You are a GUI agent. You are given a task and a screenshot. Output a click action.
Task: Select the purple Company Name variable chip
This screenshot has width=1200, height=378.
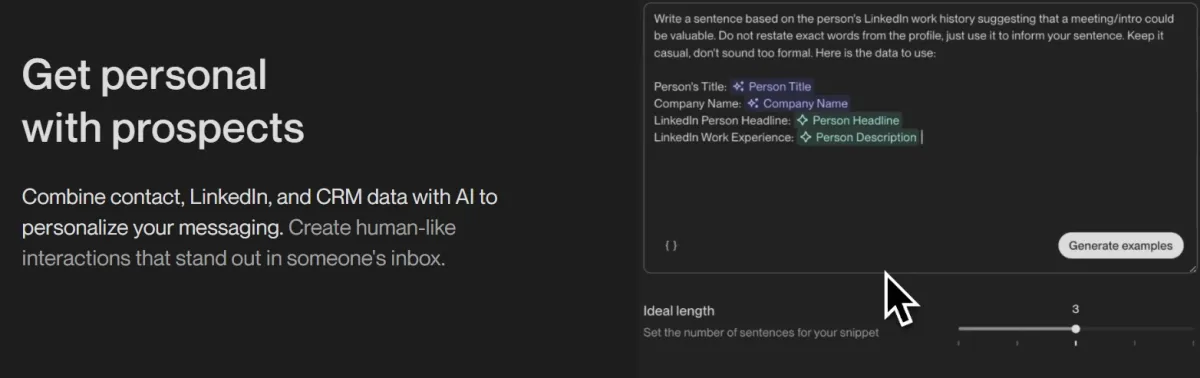[x=798, y=103]
